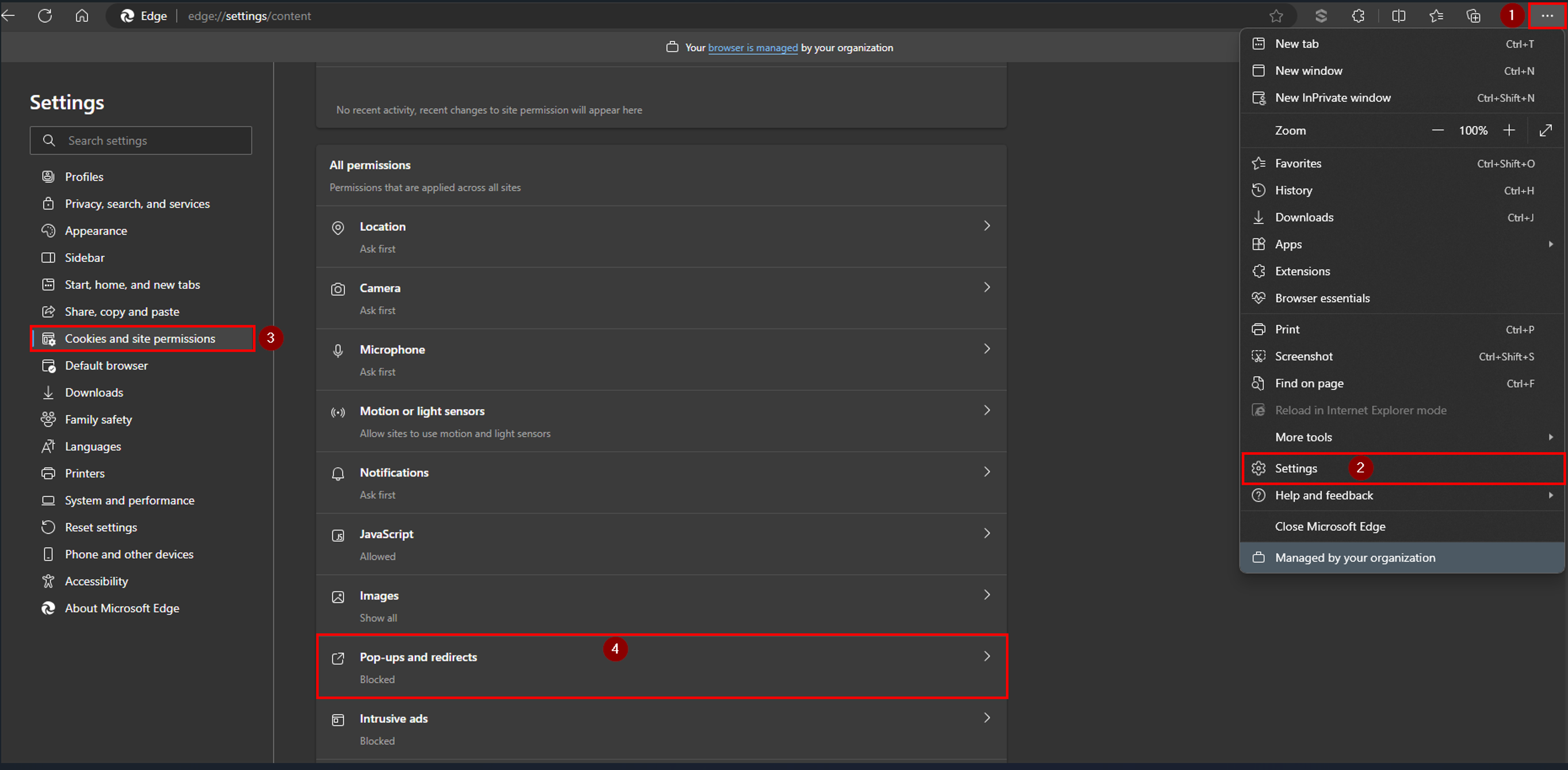The height and width of the screenshot is (770, 1568).
Task: Expand the JavaScript permission chevron
Action: [x=986, y=533]
